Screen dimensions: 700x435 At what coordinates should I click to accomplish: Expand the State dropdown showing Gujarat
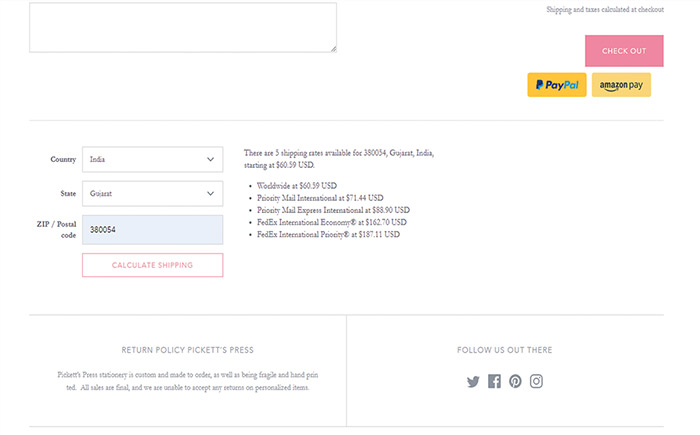152,194
